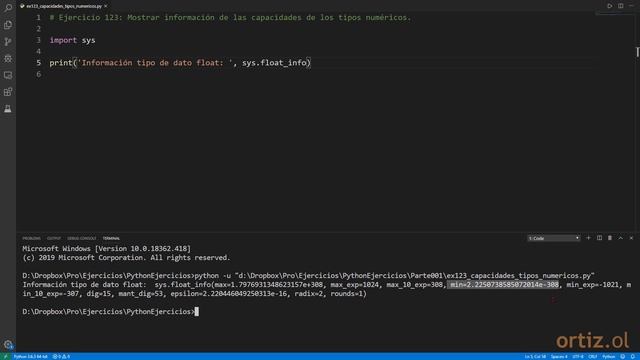640x360 pixels.
Task: Click 'Microsoft Windows [Version 10.0.18362.418]' line
Action: [x=107, y=249]
